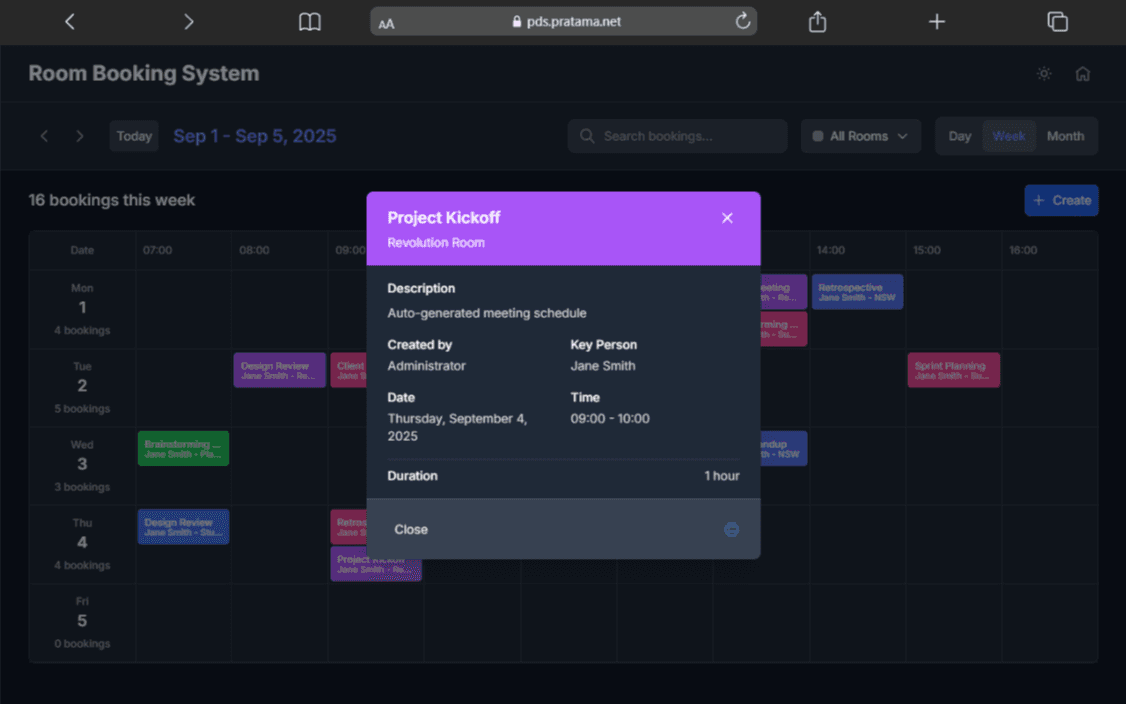Open the Safari share sheet icon
The height and width of the screenshot is (704, 1126).
click(x=817, y=22)
